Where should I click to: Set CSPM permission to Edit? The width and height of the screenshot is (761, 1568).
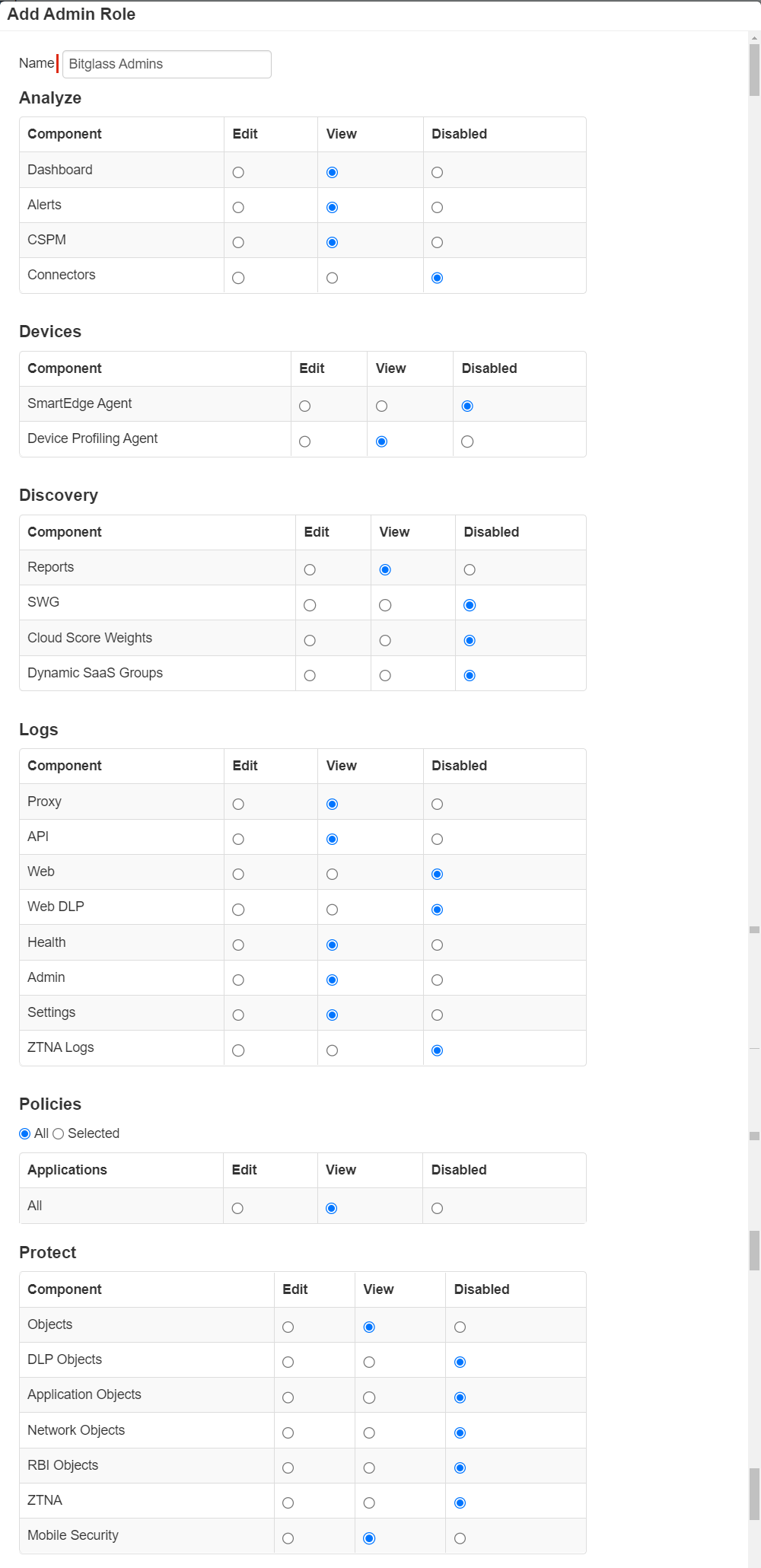[x=238, y=242]
